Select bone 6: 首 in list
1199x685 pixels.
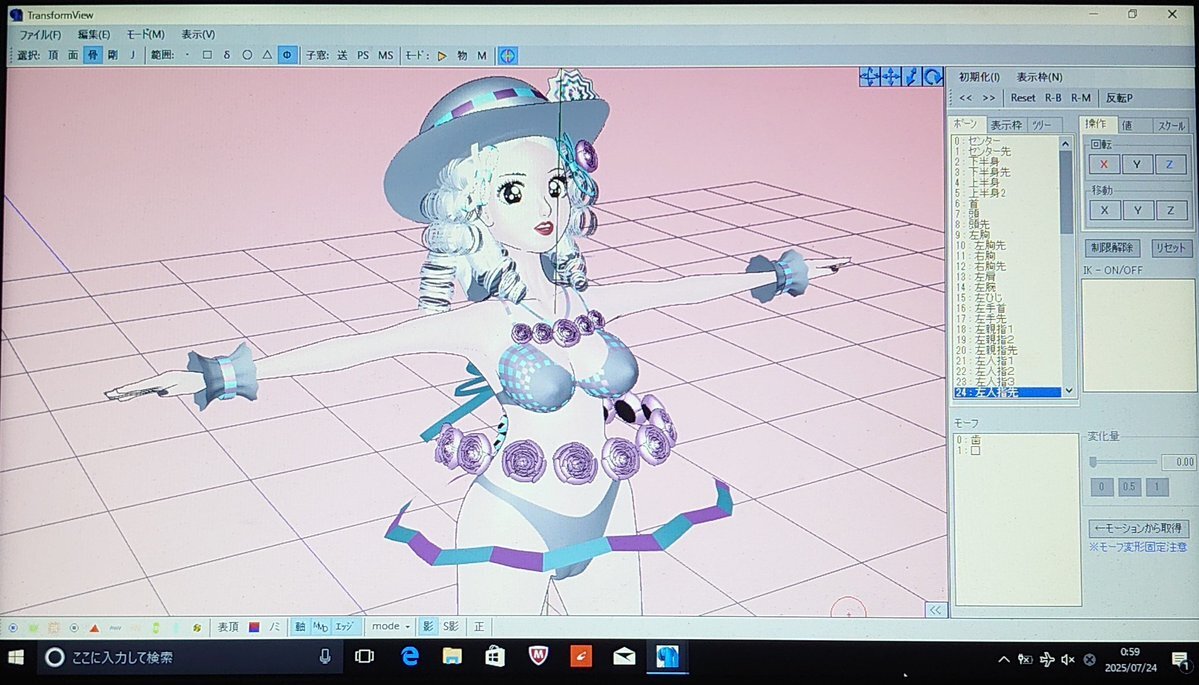[x=1006, y=204]
